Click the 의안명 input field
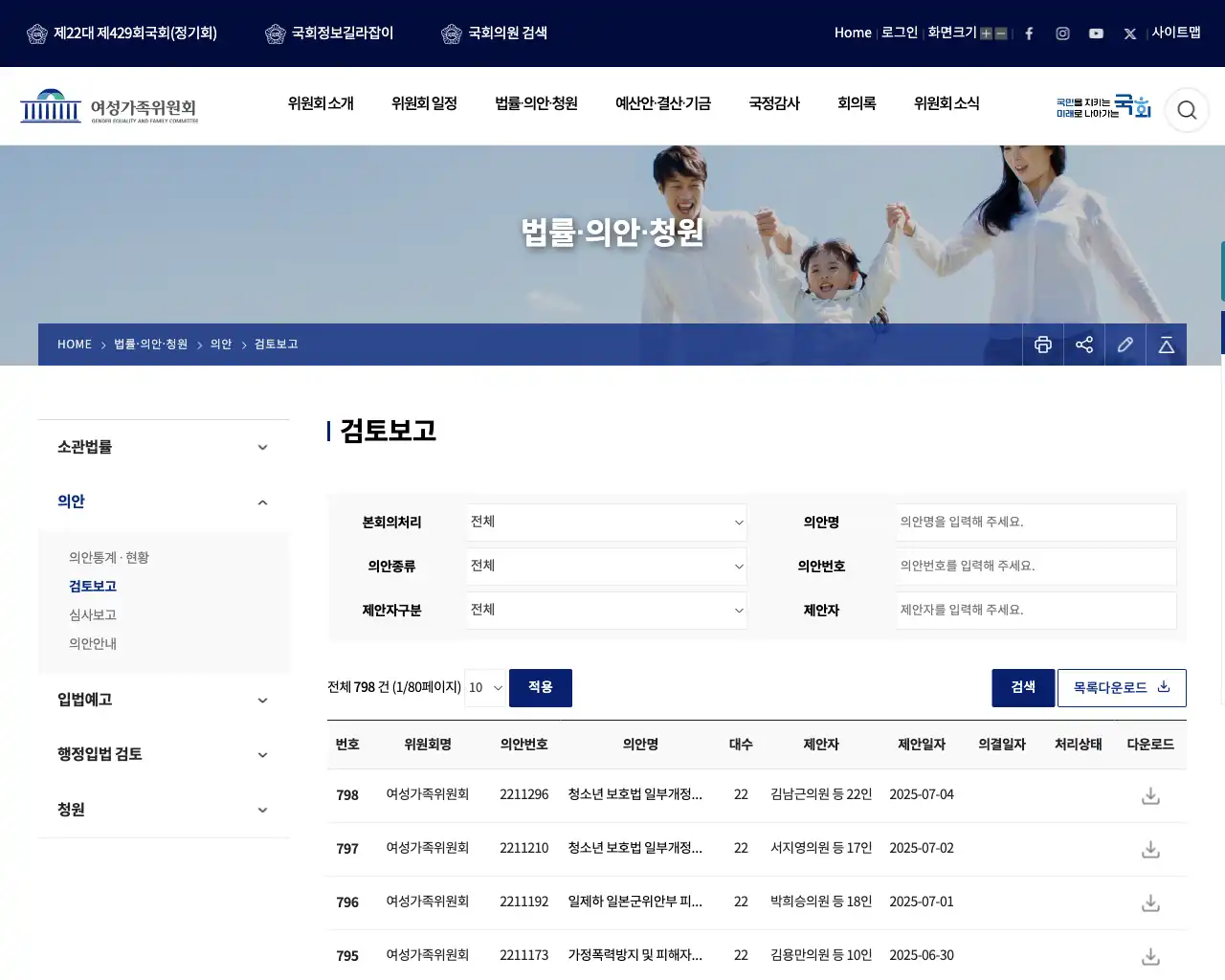The width and height of the screenshot is (1225, 980). tap(1036, 523)
